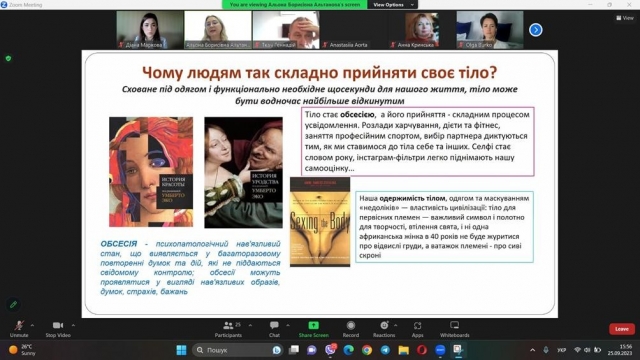Open the Windows Start menu
This screenshot has width=640, height=360.
coord(181,350)
